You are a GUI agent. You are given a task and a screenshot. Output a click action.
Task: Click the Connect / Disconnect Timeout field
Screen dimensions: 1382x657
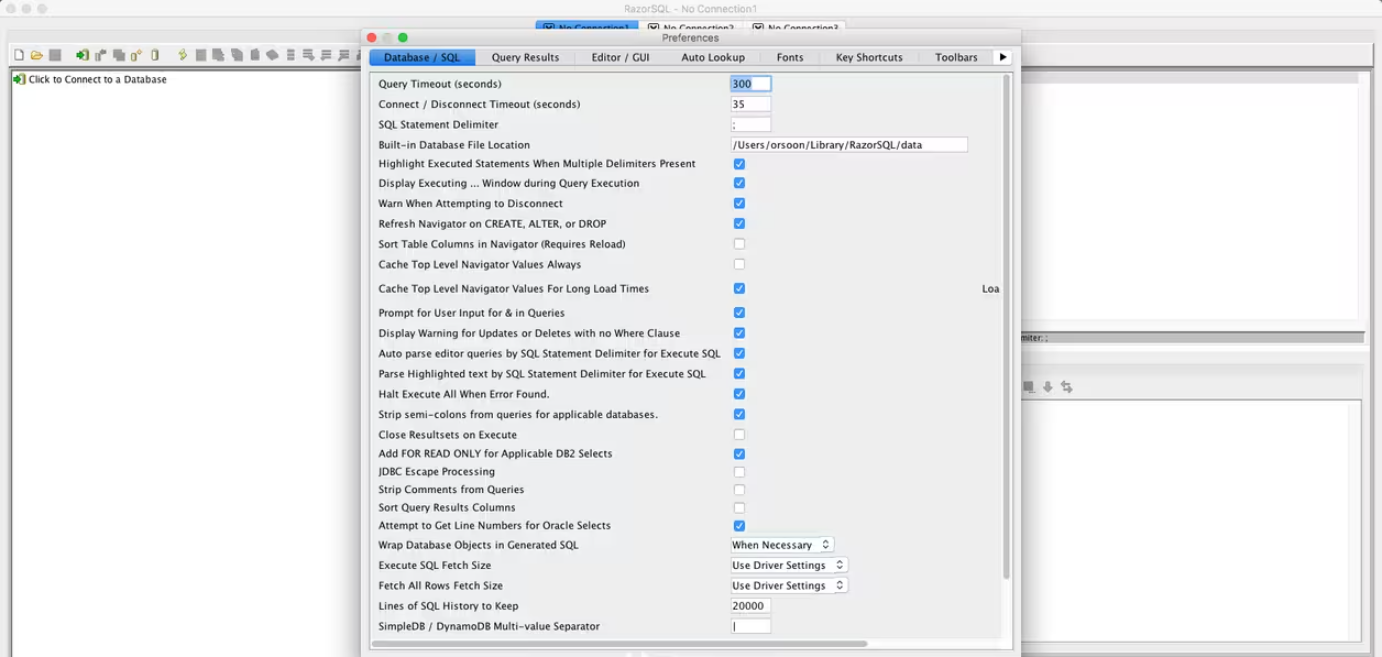751,104
